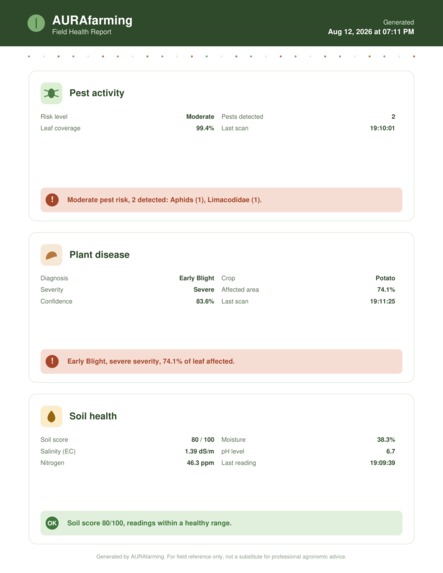Select the AURAfarming title text
Screen dimensions: 443x573
(92, 20)
